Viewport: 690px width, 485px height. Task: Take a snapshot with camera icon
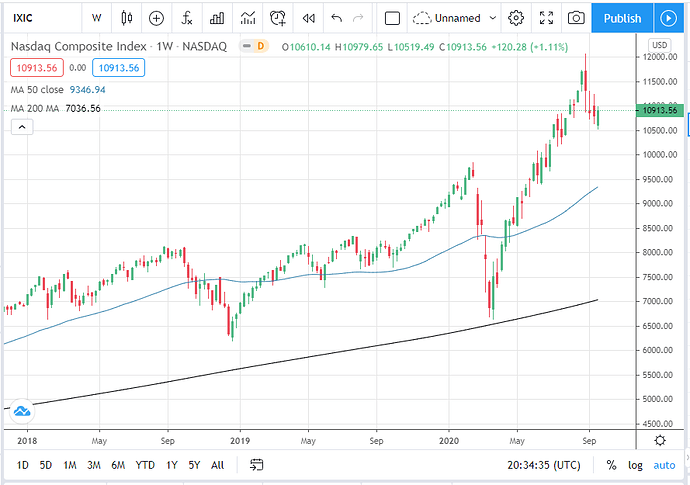[576, 18]
